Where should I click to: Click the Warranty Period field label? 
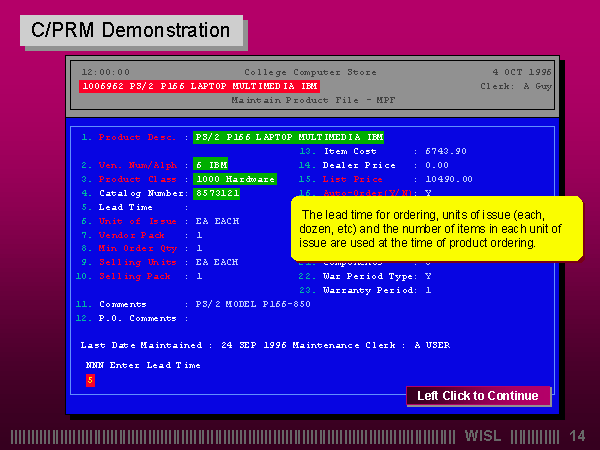point(366,290)
